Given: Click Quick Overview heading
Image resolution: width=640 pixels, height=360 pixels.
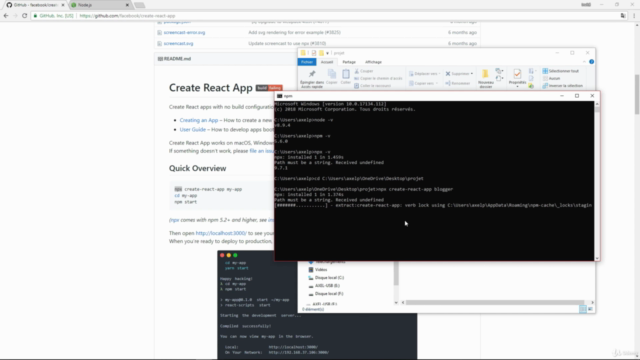Looking at the screenshot, I should click(x=198, y=168).
